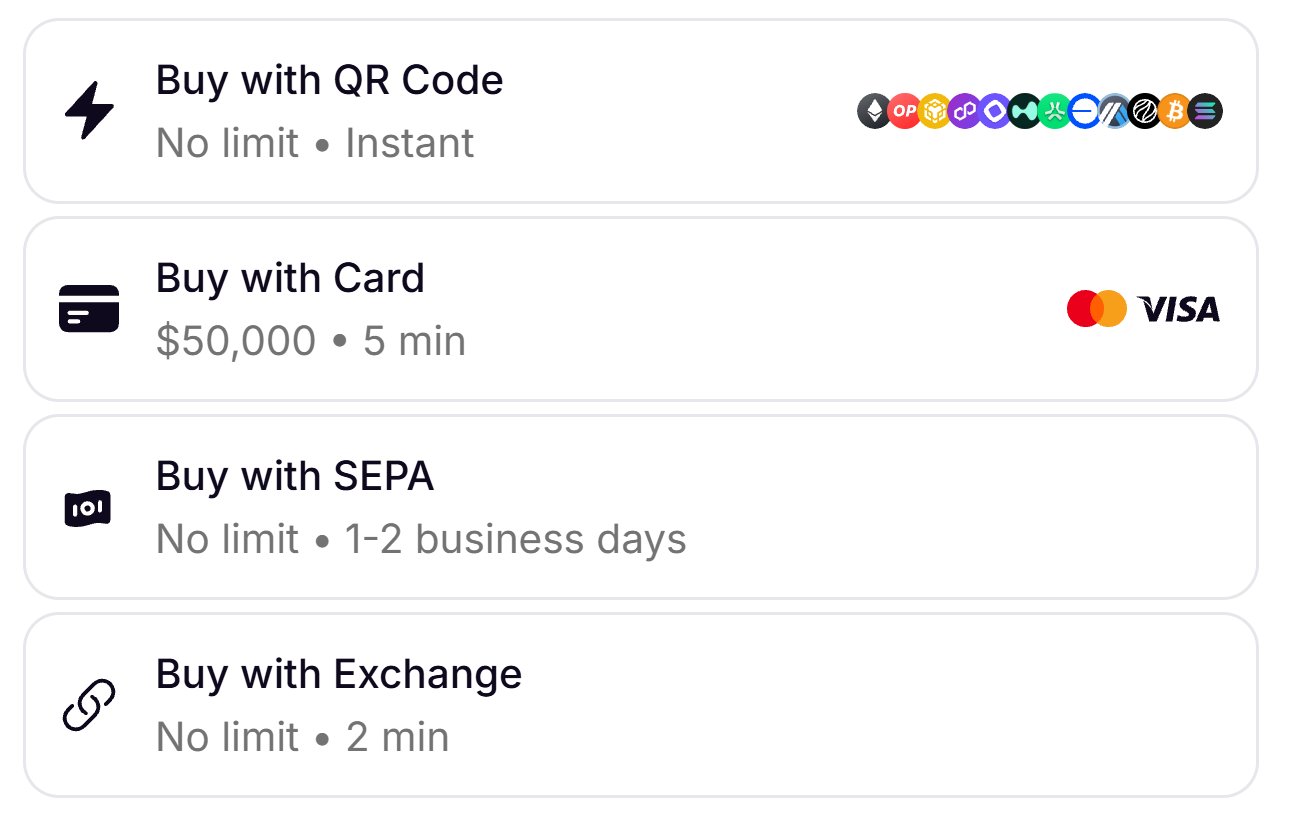Viewport: 1290px width, 826px height.
Task: Click the "$50,000 • 5 min" card limit text
Action: 311,342
